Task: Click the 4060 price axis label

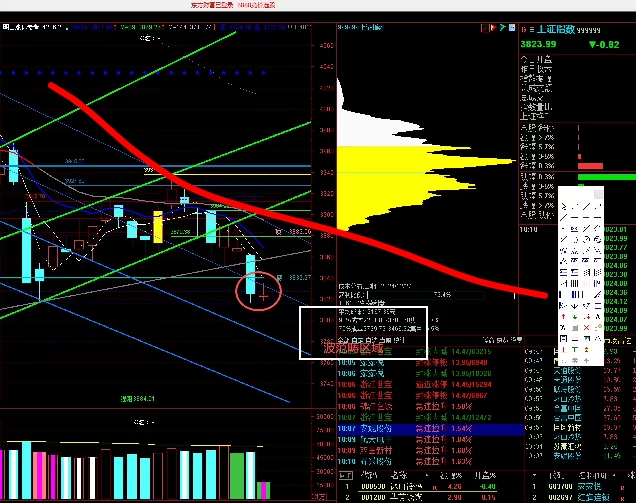Action: point(326,45)
